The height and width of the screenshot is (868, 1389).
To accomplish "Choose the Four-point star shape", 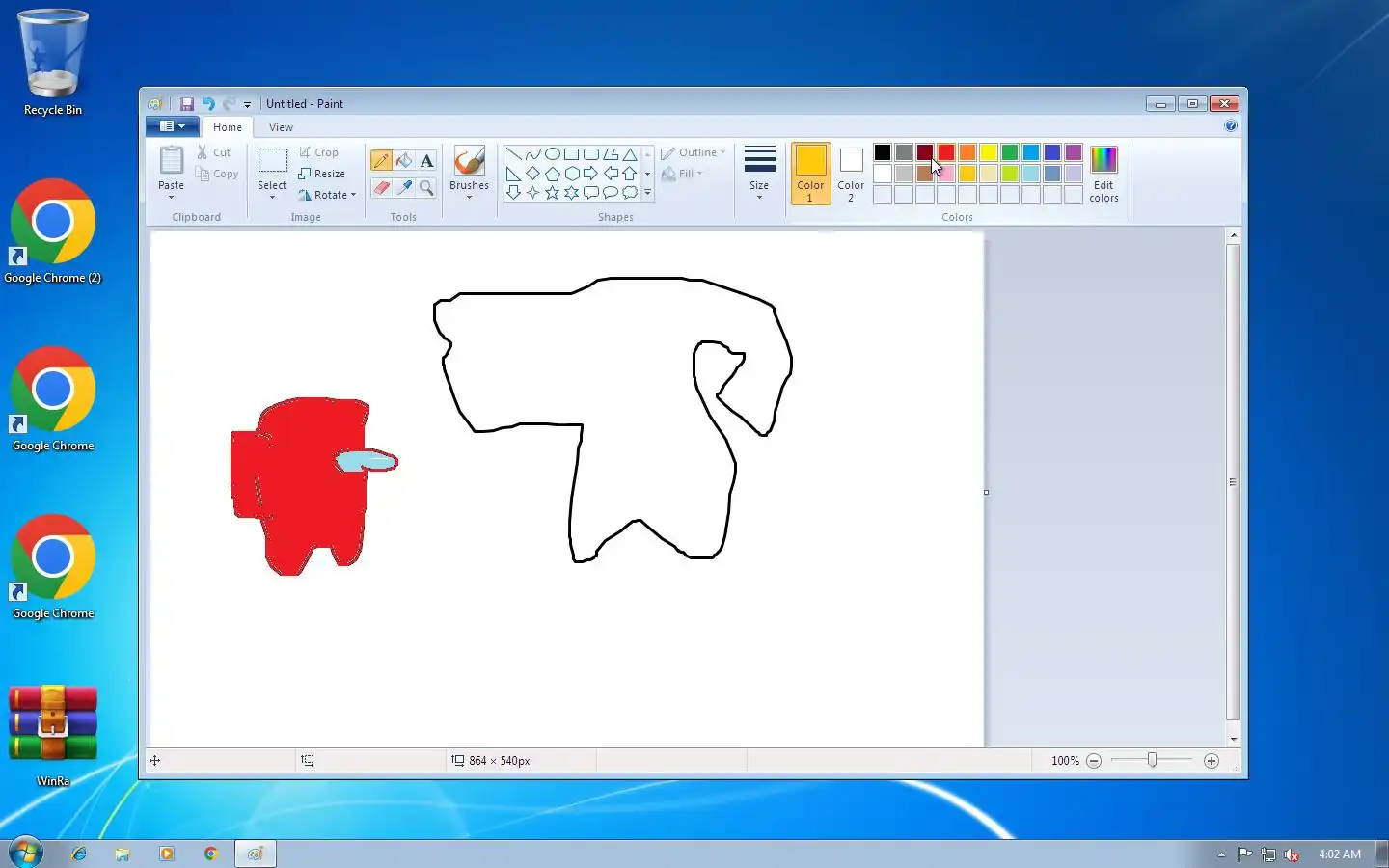I will (x=533, y=193).
